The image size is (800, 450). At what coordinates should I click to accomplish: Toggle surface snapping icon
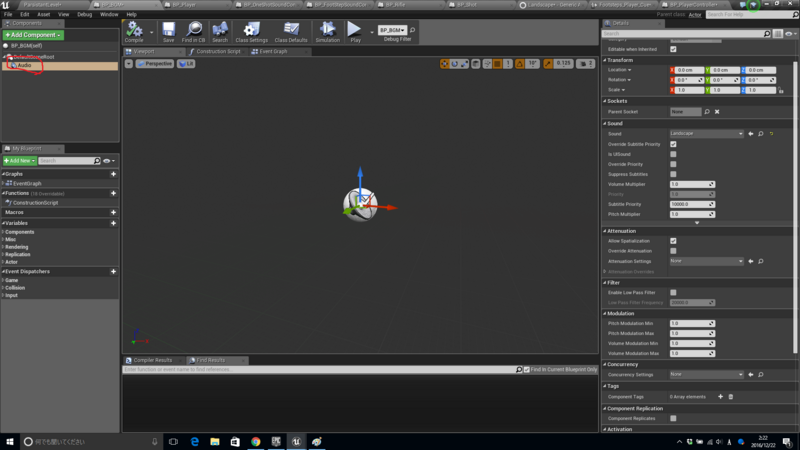487,64
